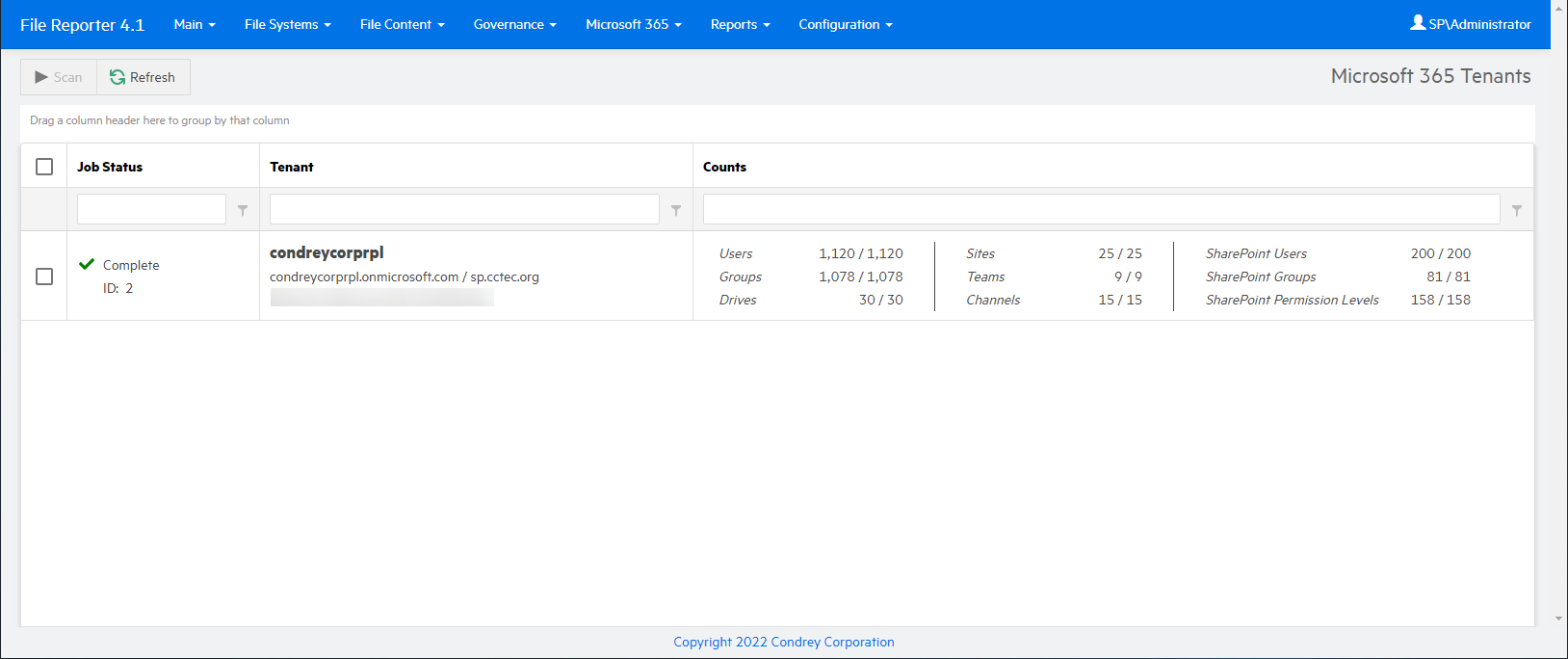Click the green Refresh icon

pos(118,77)
